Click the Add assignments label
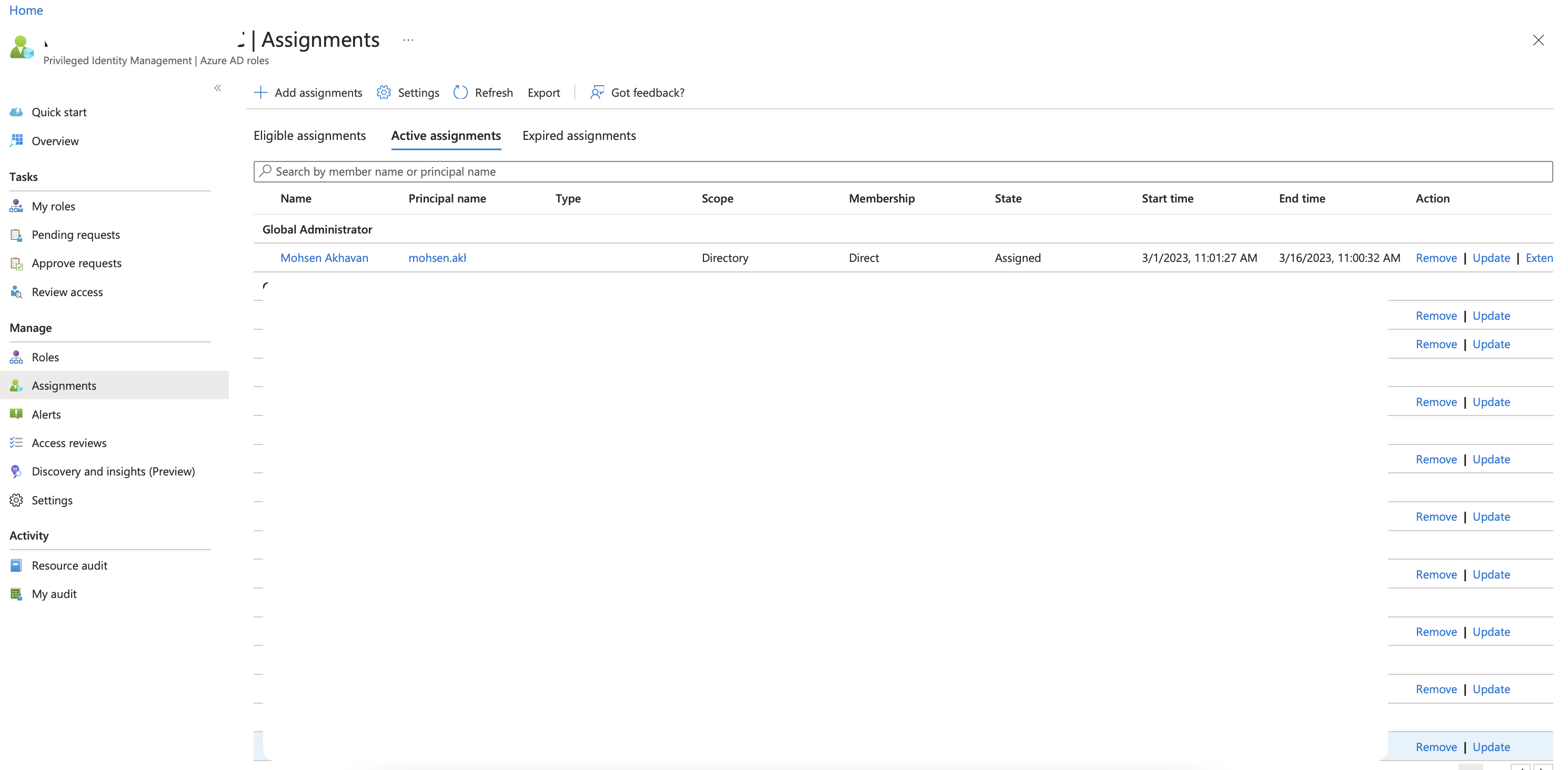 pyautogui.click(x=318, y=93)
